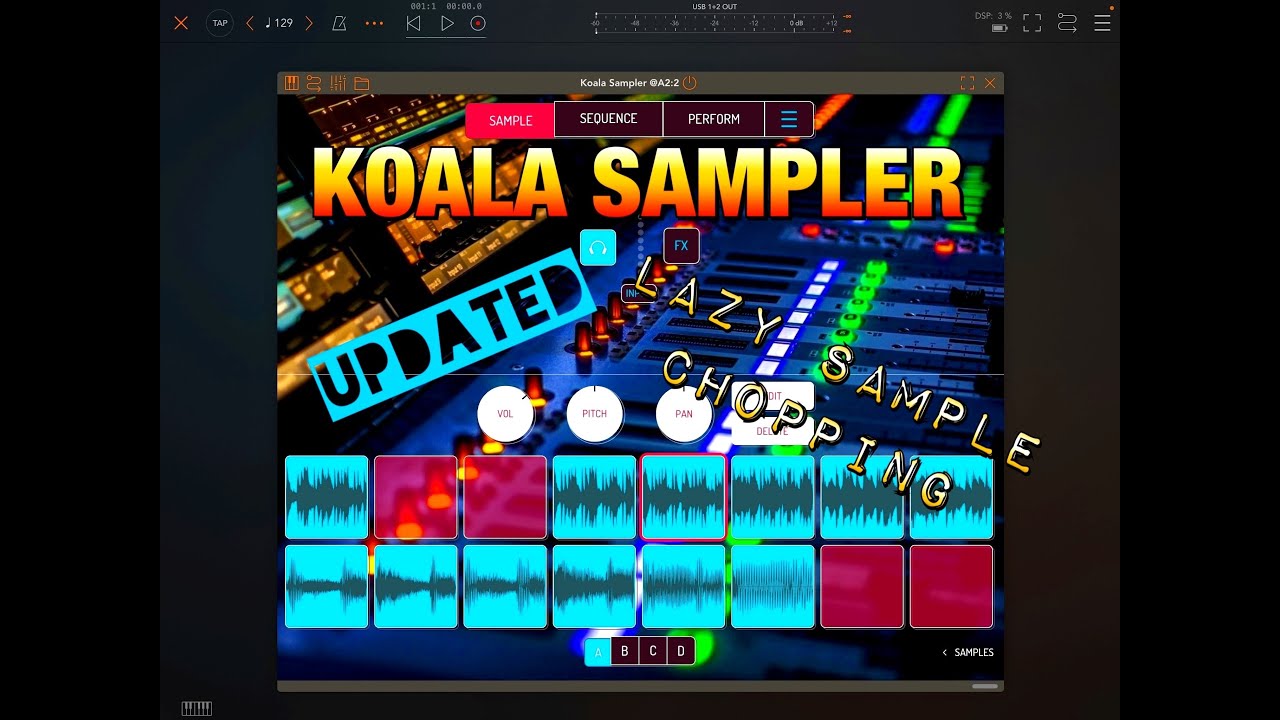
Task: Open the AUM hamburger main menu
Action: [1102, 23]
